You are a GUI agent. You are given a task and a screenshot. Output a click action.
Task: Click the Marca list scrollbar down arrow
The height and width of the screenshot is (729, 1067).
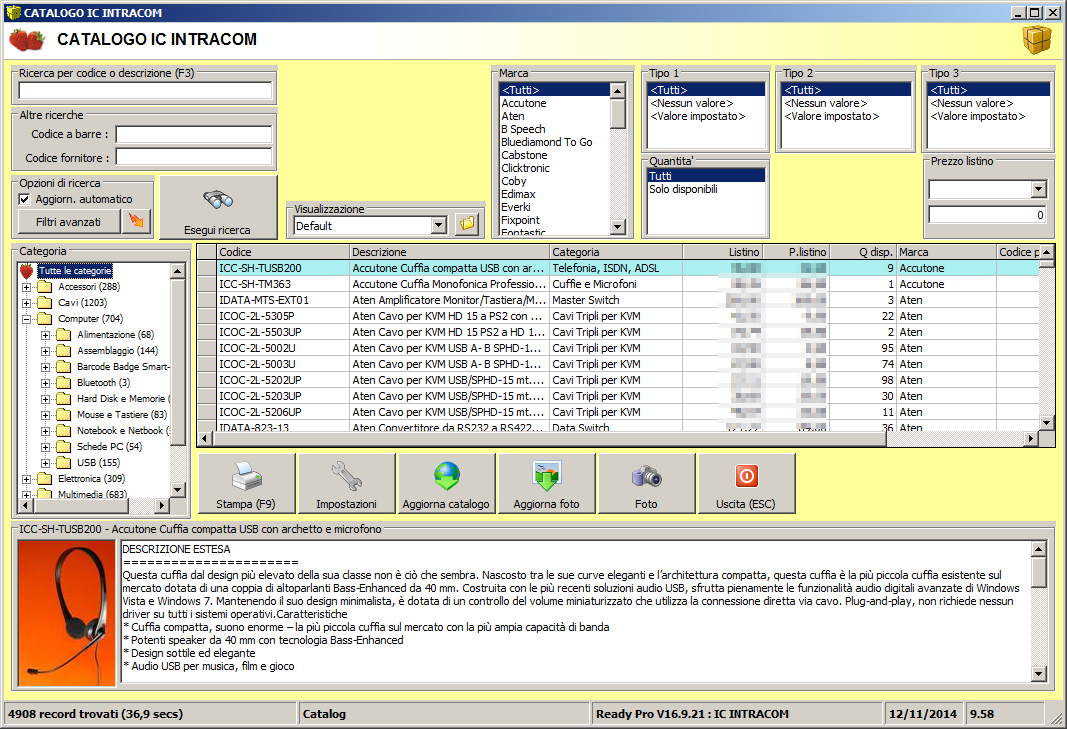(x=617, y=227)
